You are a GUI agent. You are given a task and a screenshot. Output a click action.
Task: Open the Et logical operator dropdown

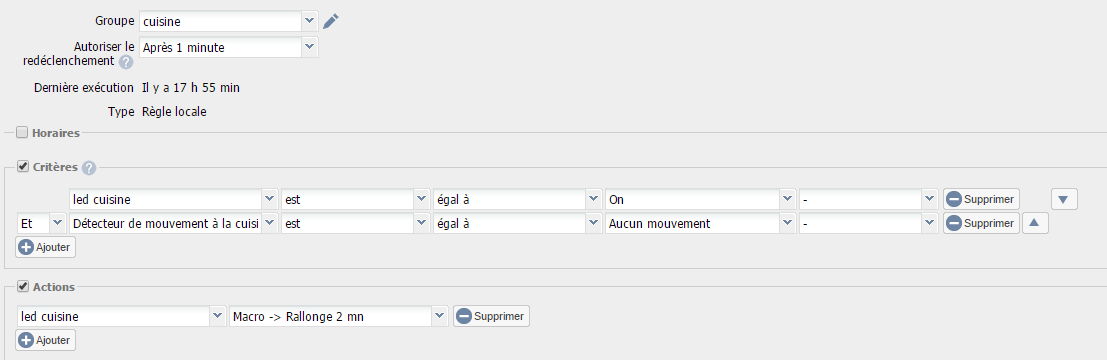tap(58, 223)
